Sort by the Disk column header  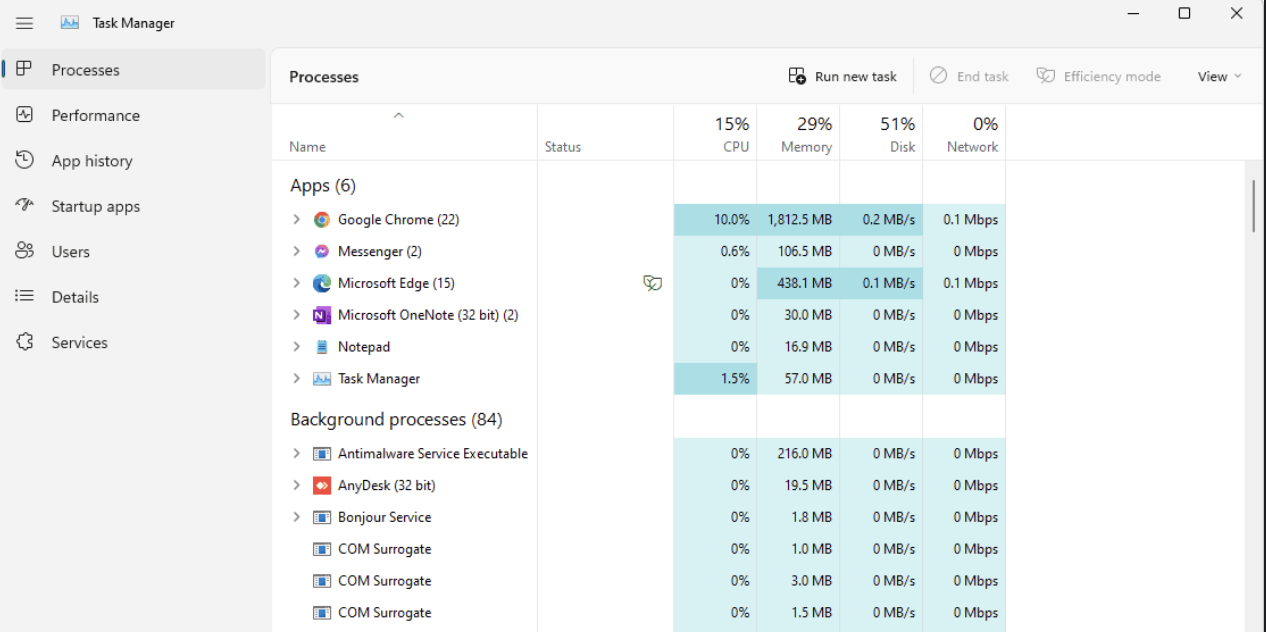[x=881, y=134]
